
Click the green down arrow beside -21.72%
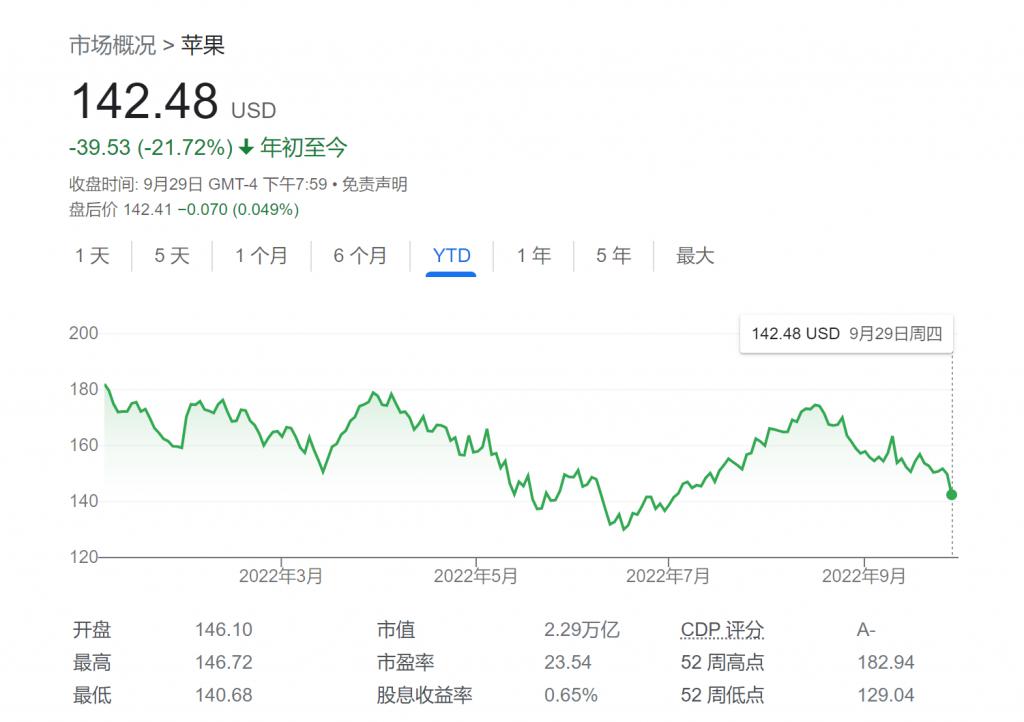[x=246, y=148]
